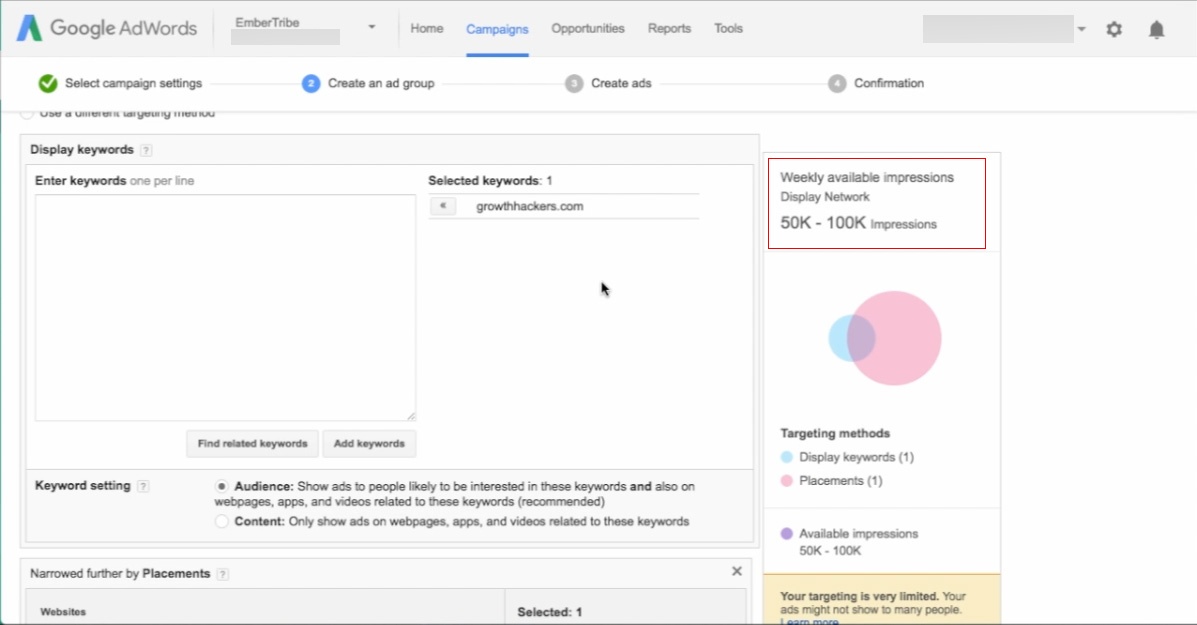Click the Targeting methods heading
The image size is (1197, 625).
point(835,433)
